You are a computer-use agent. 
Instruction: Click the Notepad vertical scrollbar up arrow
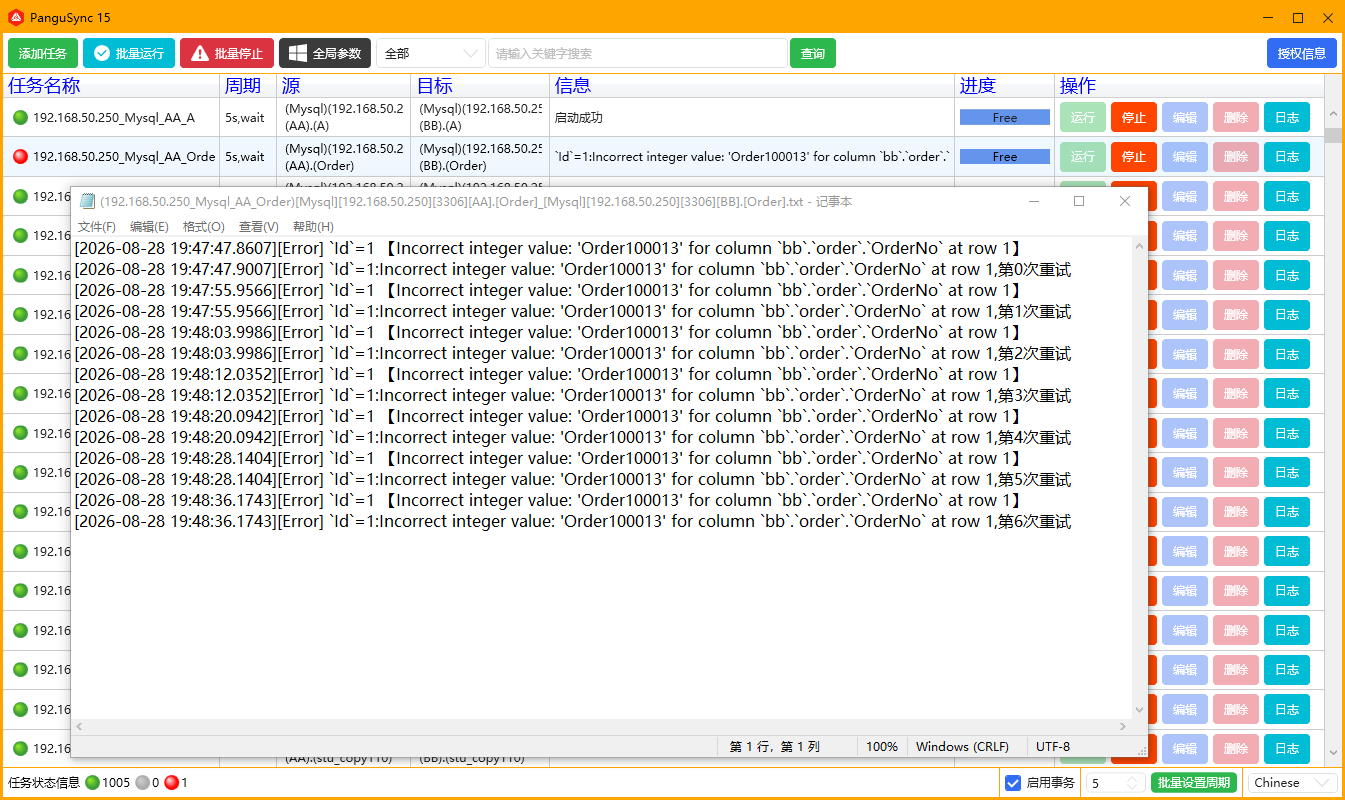click(x=1139, y=245)
